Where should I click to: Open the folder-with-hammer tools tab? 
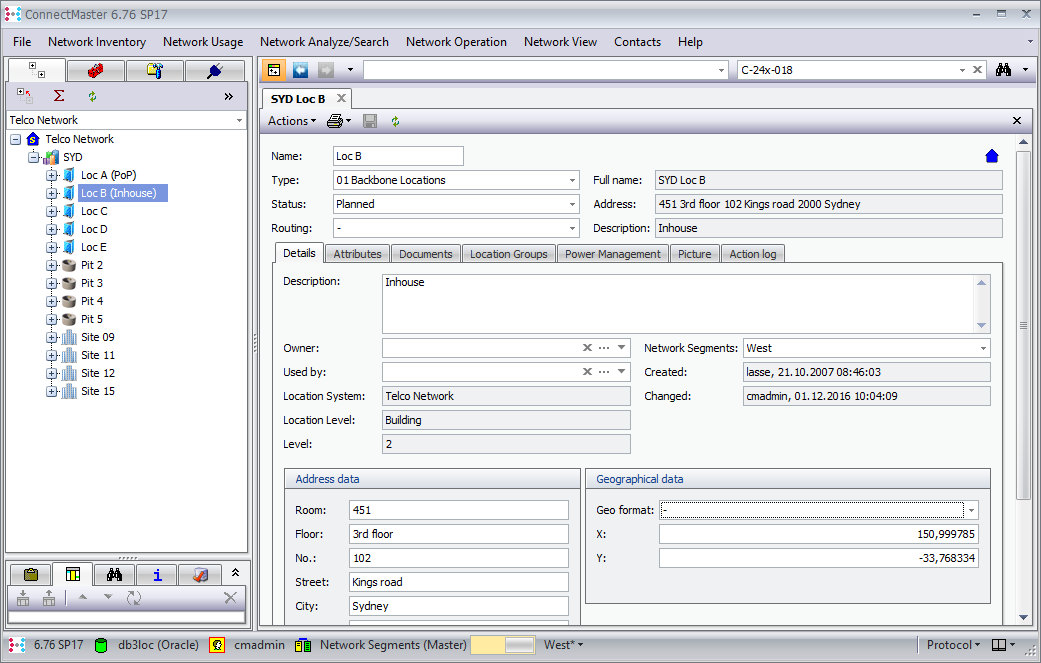click(155, 70)
